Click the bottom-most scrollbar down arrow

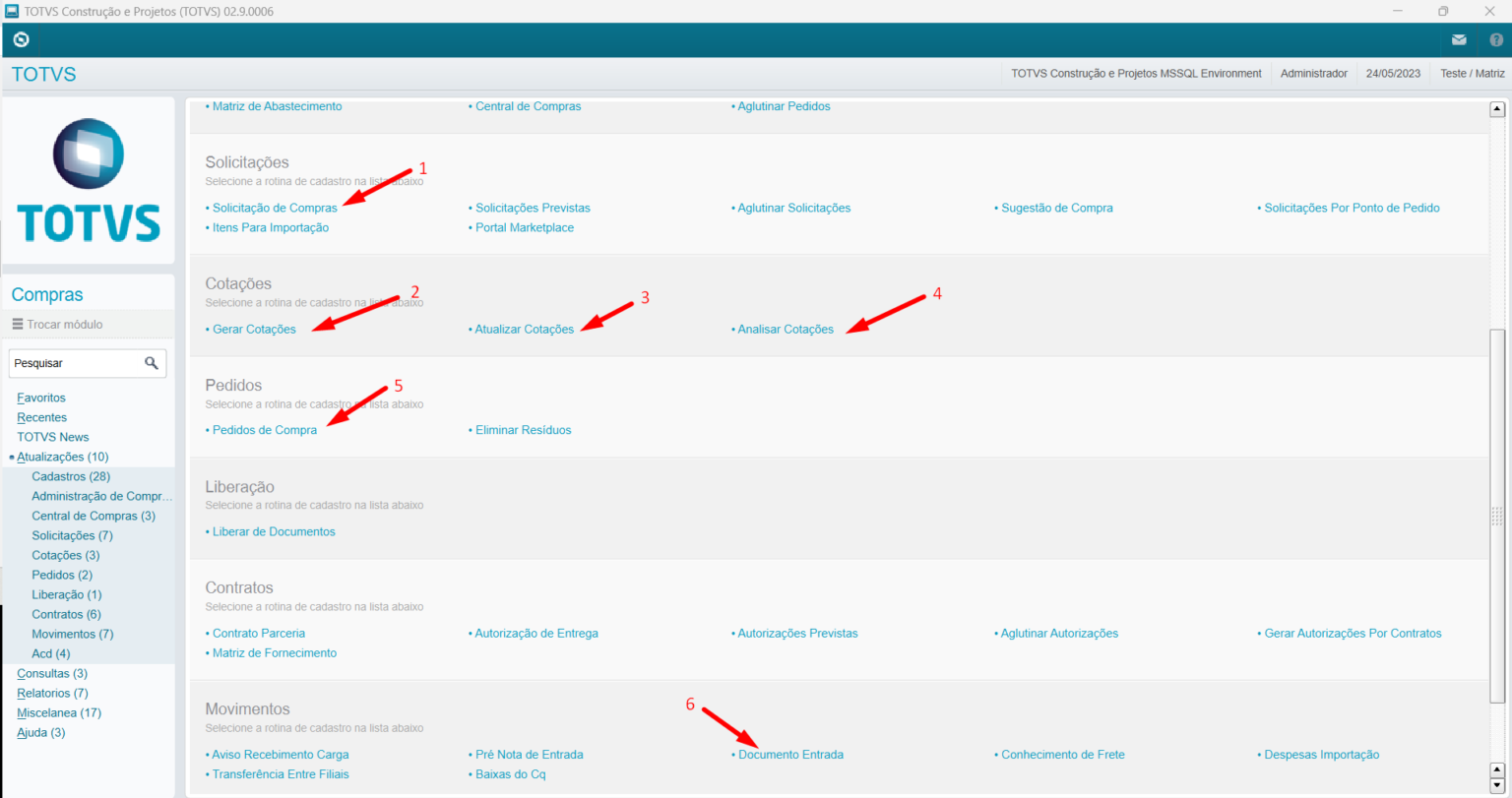(x=1497, y=784)
